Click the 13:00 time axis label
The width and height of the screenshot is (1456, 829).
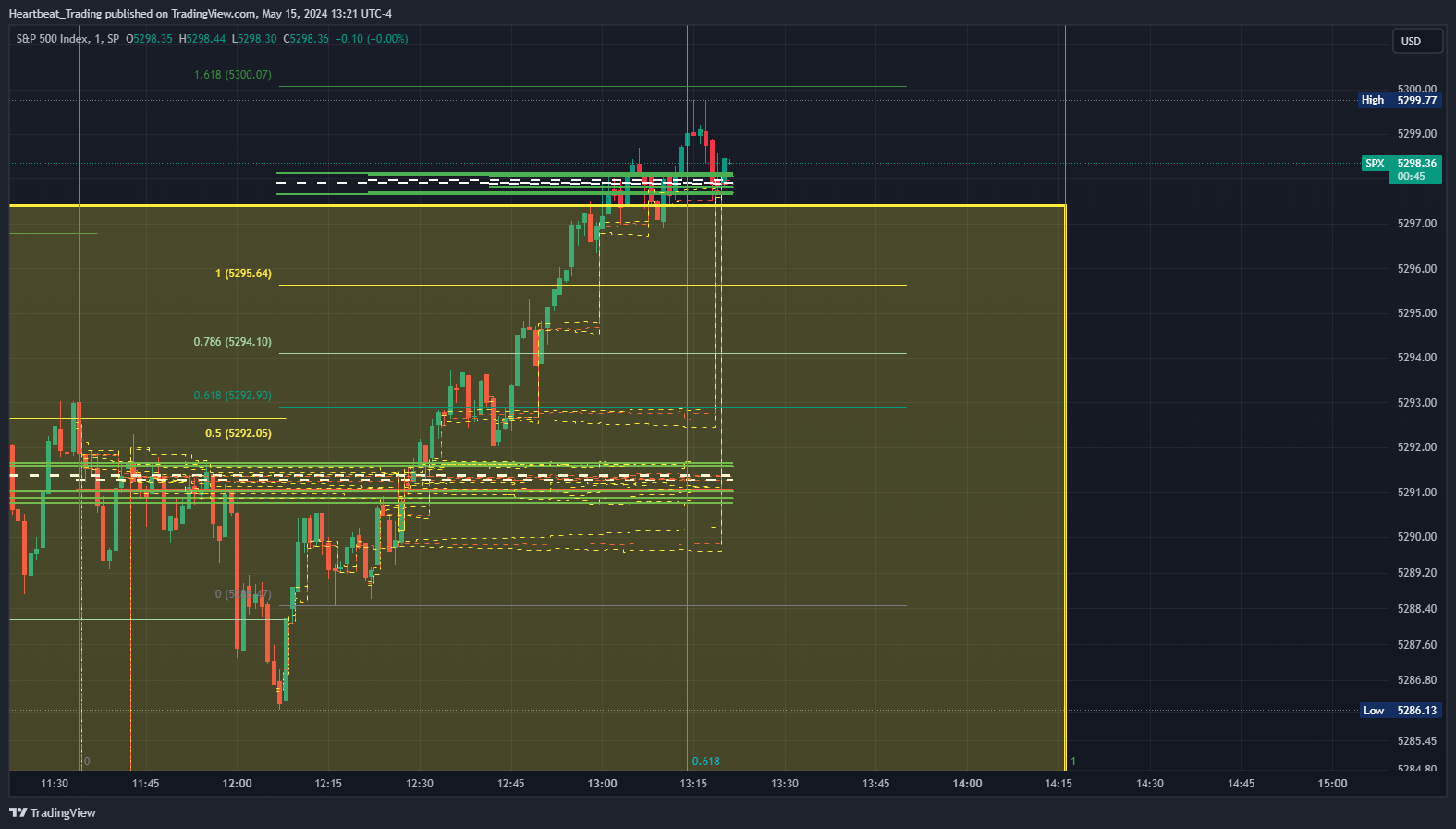point(602,784)
